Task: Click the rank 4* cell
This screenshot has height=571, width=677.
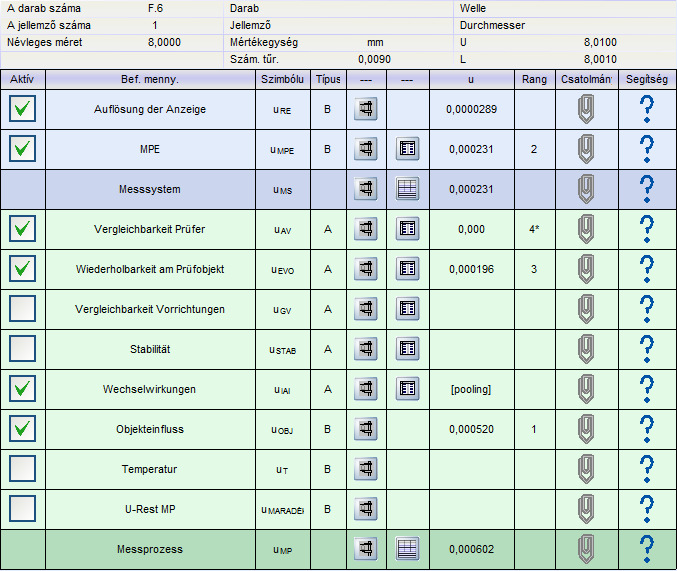Action: point(535,229)
